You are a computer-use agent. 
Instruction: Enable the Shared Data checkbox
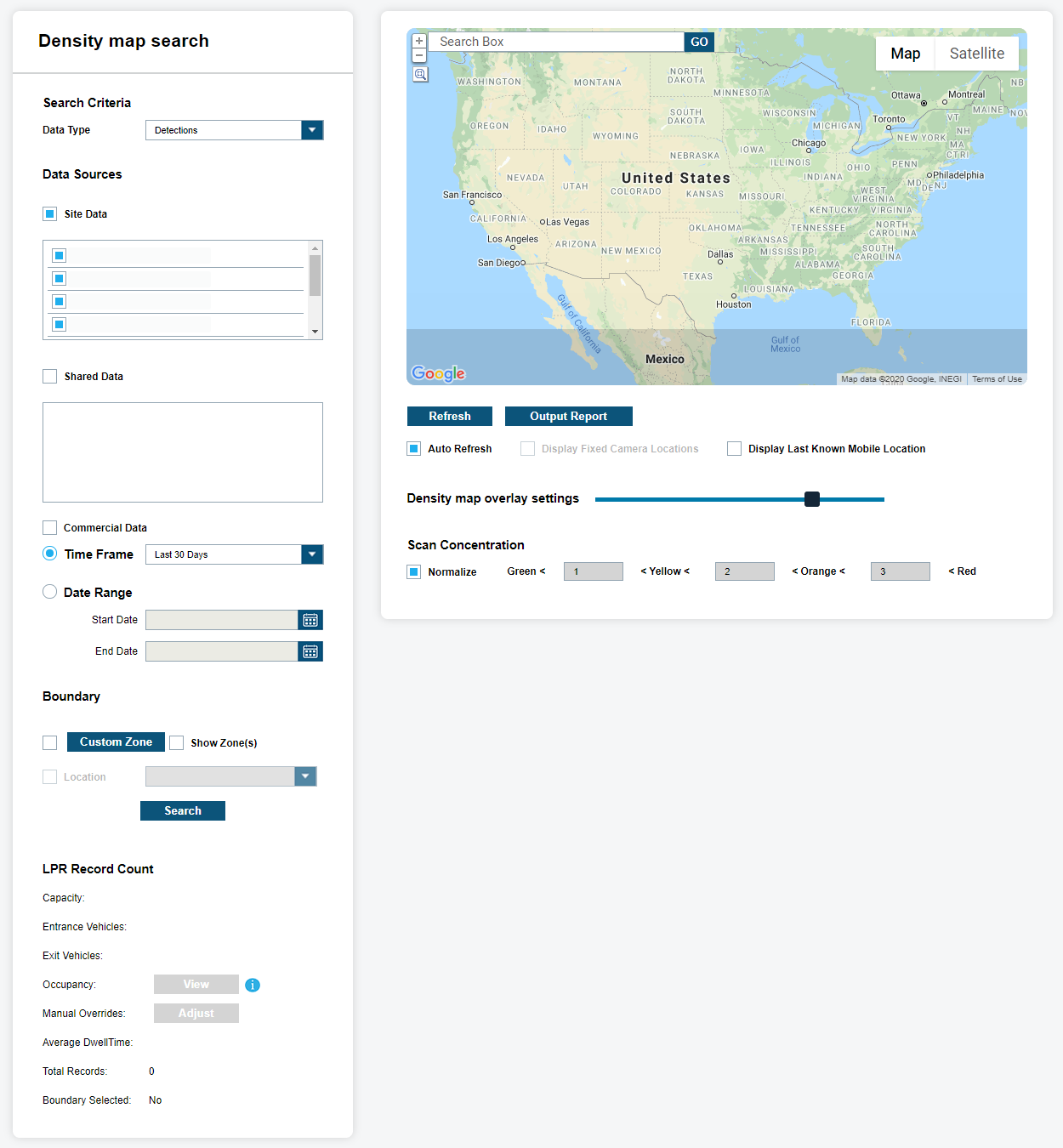point(50,377)
